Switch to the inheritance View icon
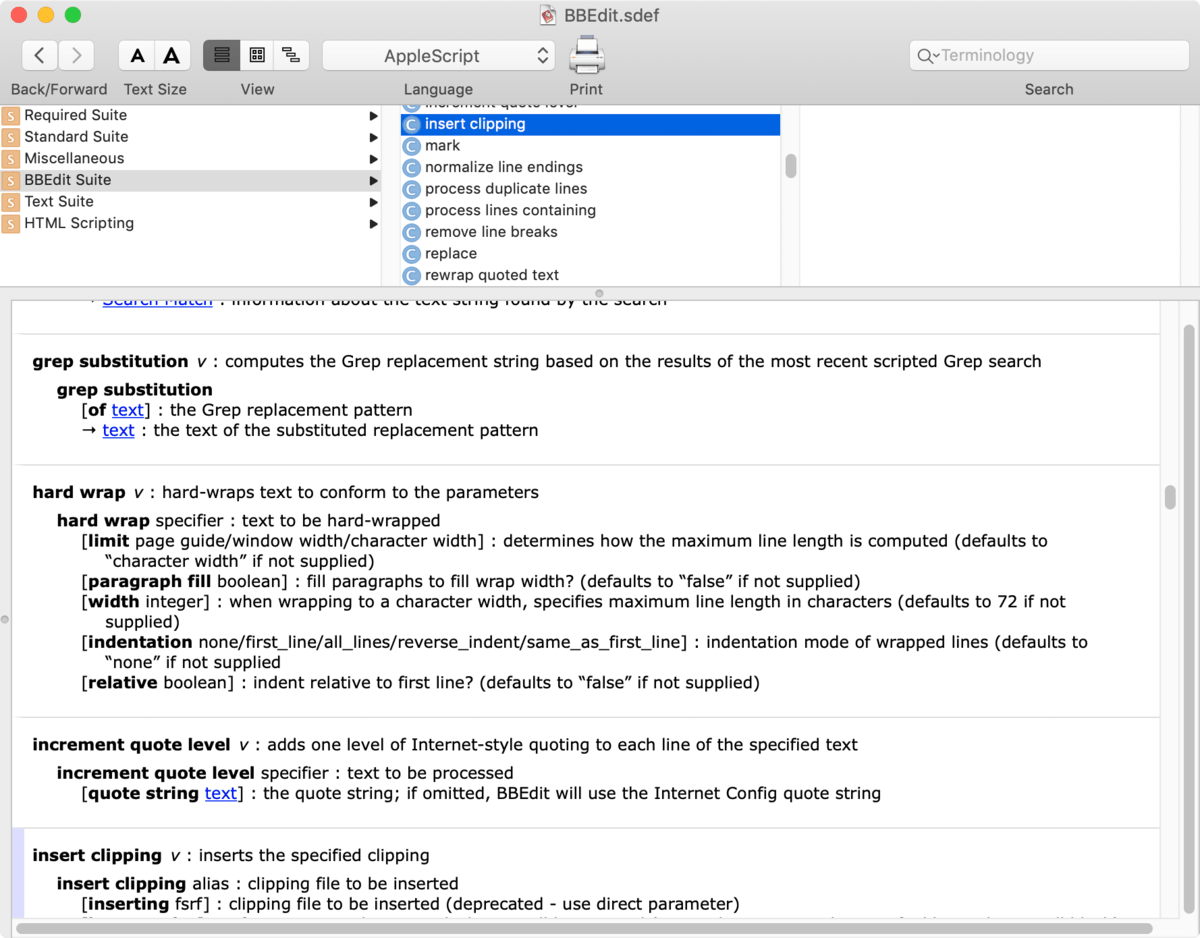Viewport: 1200px width, 938px height. tap(291, 55)
